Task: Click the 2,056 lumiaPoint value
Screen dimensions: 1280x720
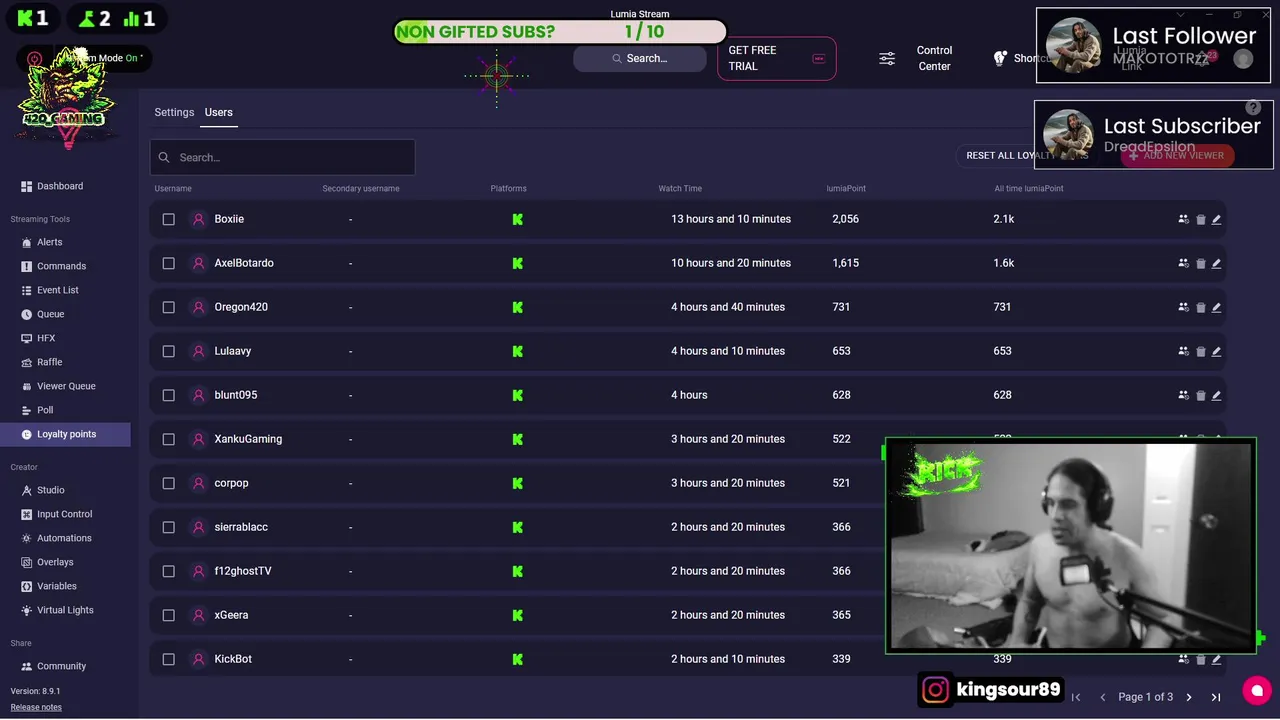Action: 845,219
